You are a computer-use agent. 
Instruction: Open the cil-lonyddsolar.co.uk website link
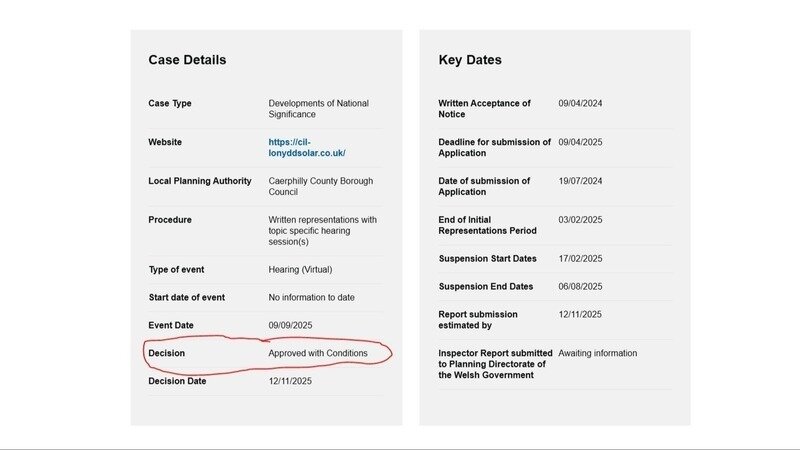point(306,147)
